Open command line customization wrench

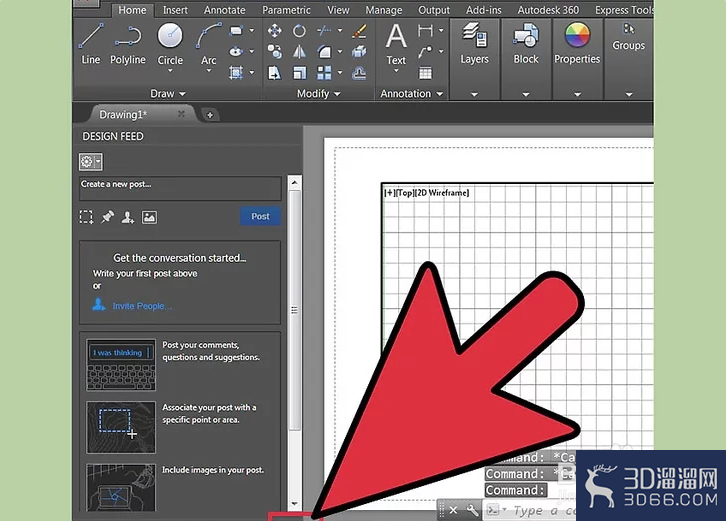(x=472, y=510)
